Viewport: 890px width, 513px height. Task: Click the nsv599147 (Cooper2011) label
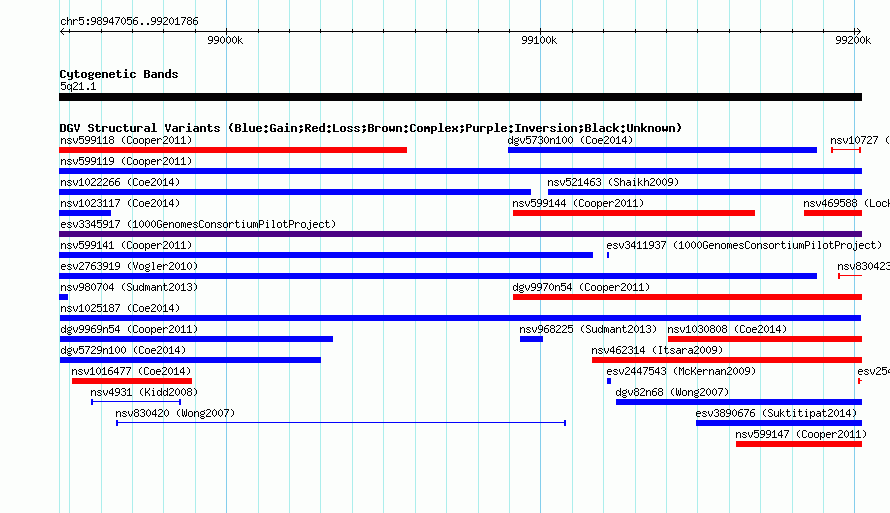coord(801,434)
